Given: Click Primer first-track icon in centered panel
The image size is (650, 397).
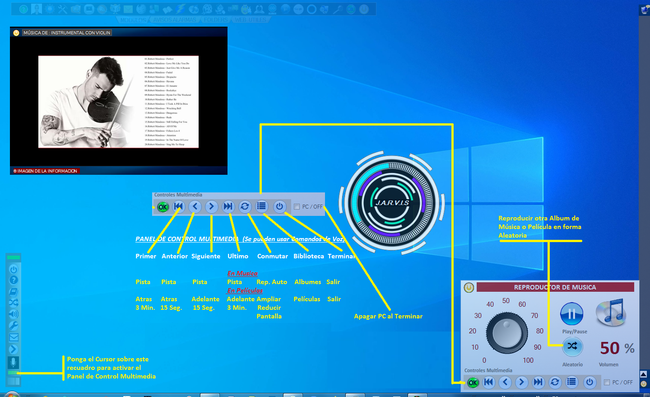Looking at the screenshot, I should point(178,206).
